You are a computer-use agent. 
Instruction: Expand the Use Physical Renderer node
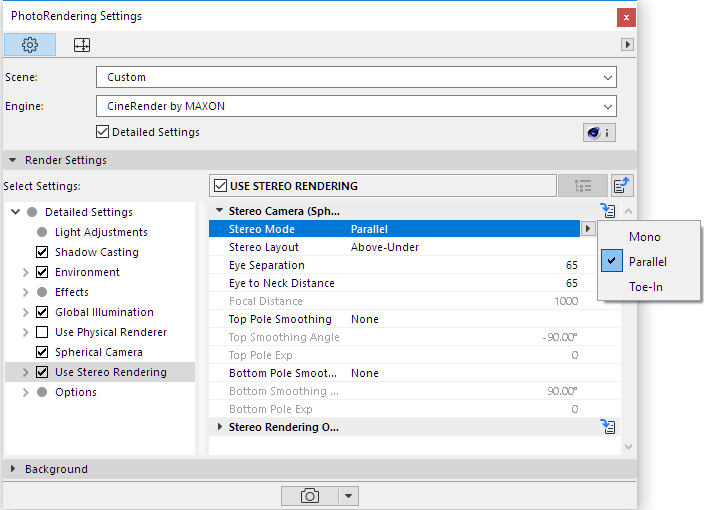tap(25, 332)
